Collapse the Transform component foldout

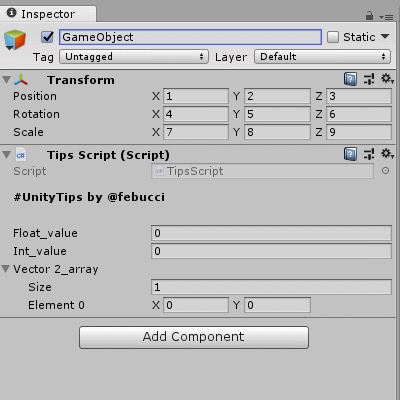(6, 80)
